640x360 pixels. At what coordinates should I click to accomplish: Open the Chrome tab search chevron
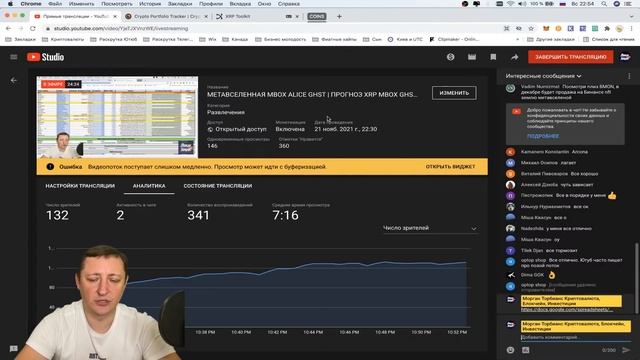[x=632, y=16]
